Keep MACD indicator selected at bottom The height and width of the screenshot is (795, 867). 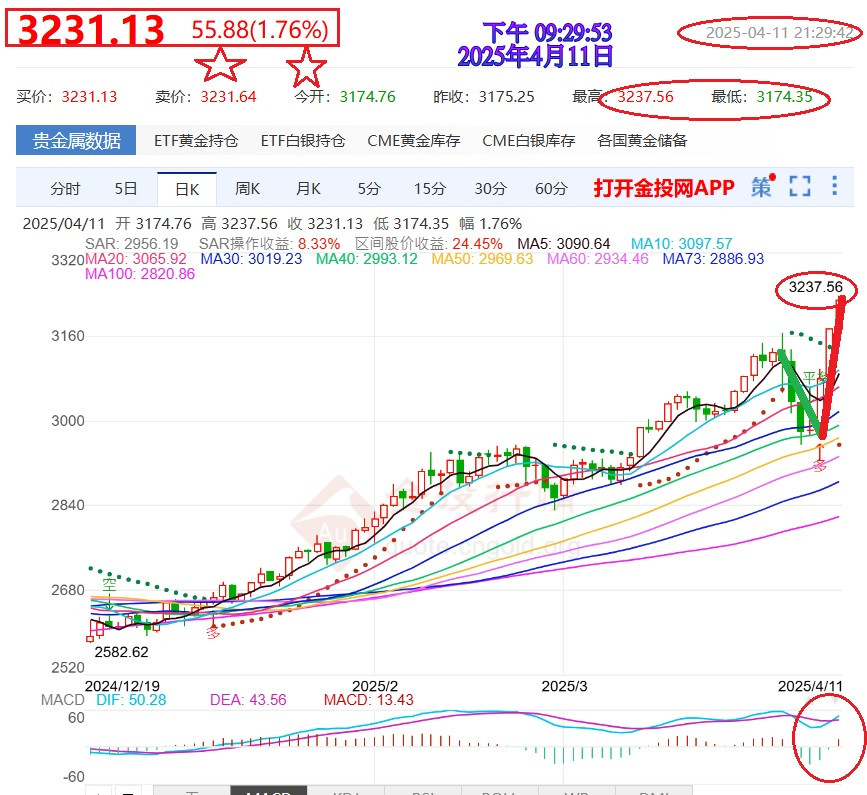coord(268,790)
